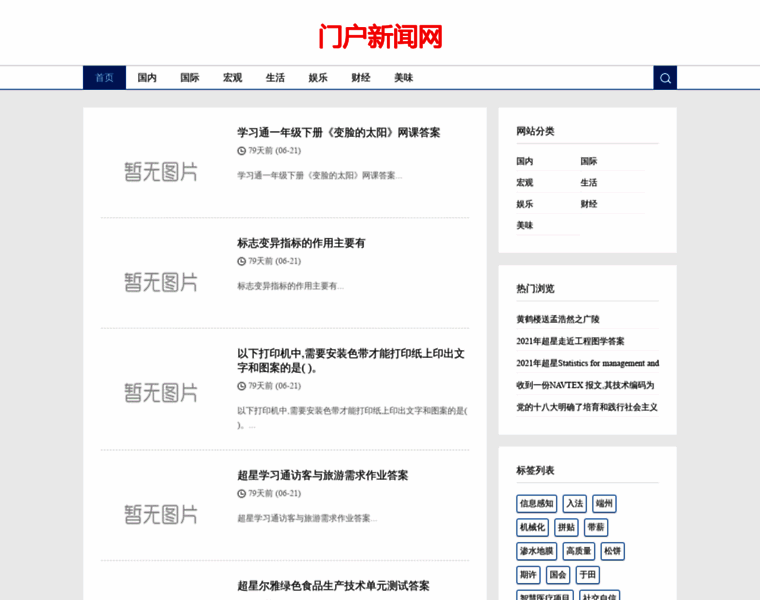Open the 国内 navigation menu item
Image resolution: width=760 pixels, height=600 pixels.
147,78
